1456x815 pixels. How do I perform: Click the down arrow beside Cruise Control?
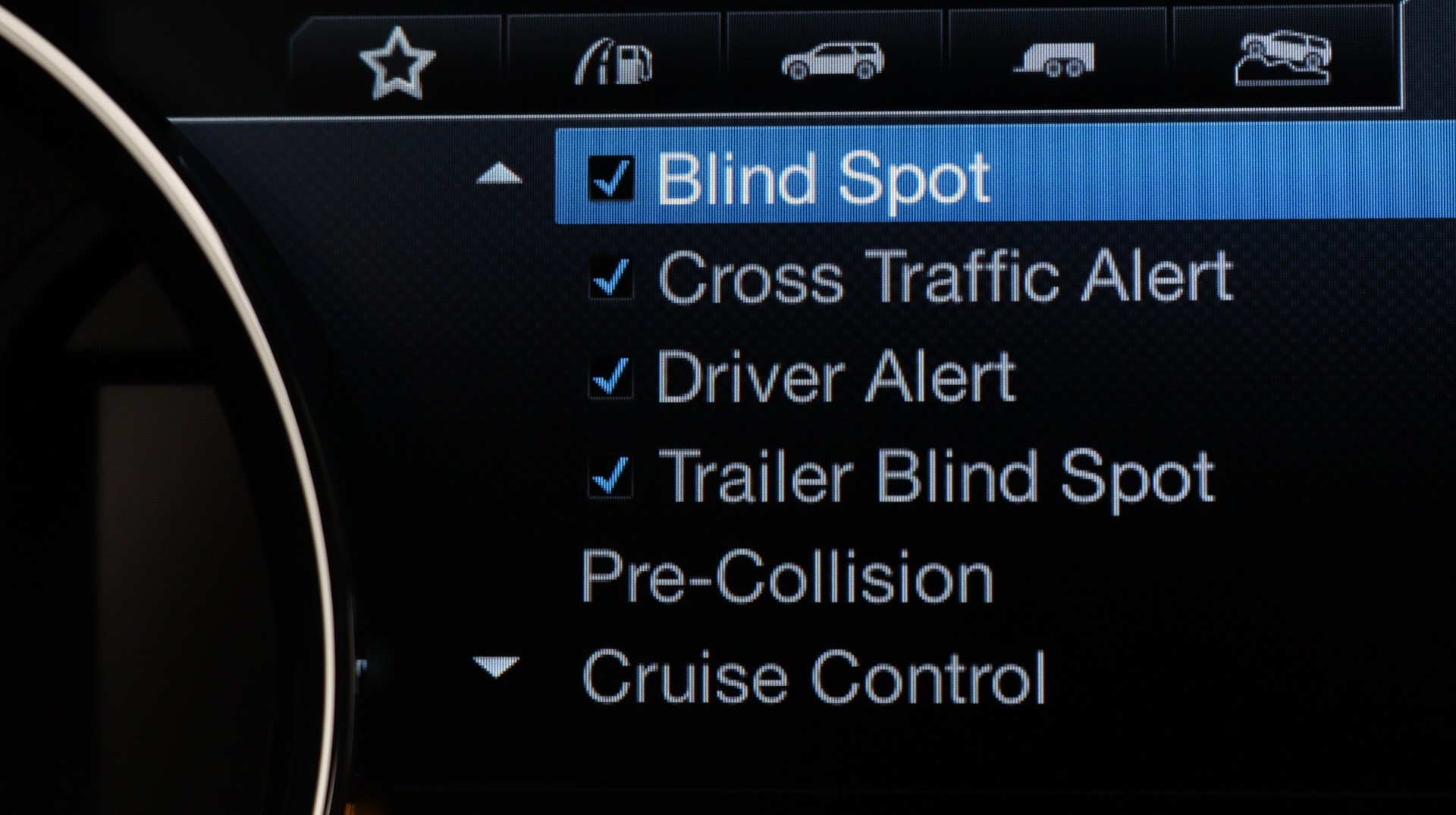[x=496, y=666]
